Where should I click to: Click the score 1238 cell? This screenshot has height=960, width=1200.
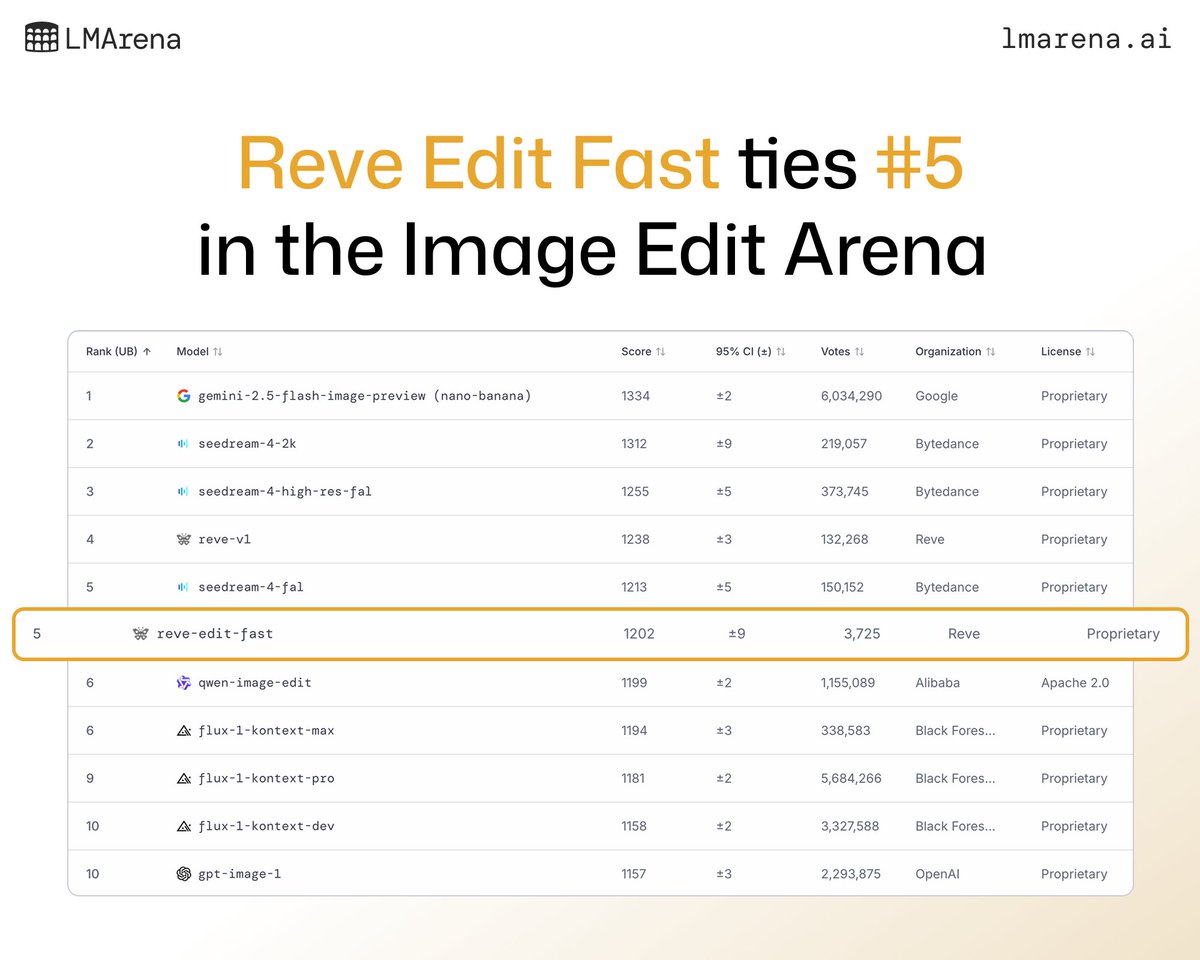coord(635,540)
